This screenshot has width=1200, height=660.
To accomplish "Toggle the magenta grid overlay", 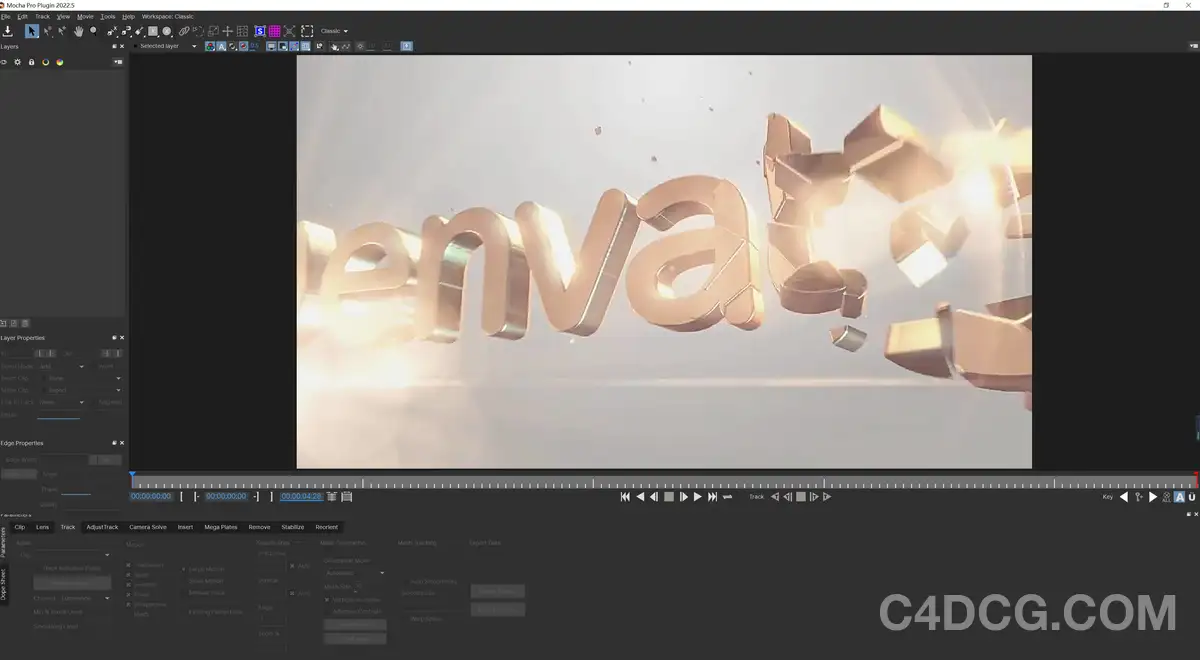I will [275, 31].
